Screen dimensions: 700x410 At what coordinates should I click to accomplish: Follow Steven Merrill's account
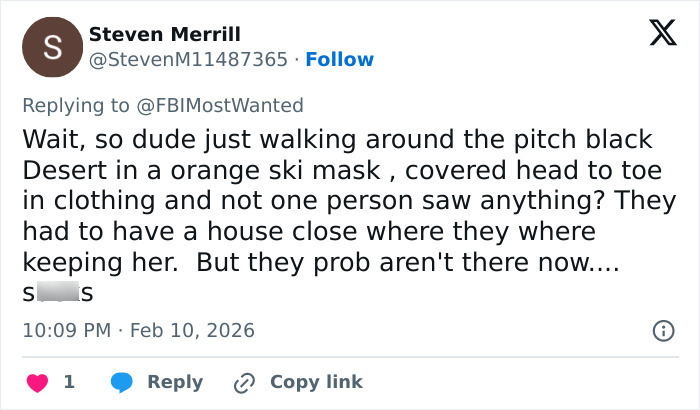pos(339,59)
